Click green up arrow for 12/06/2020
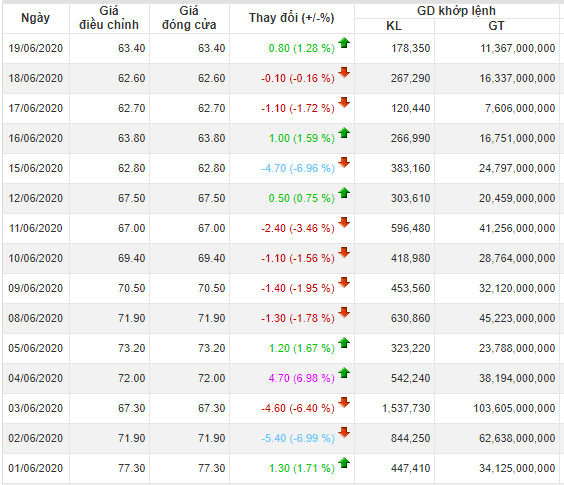The image size is (564, 485). (344, 193)
